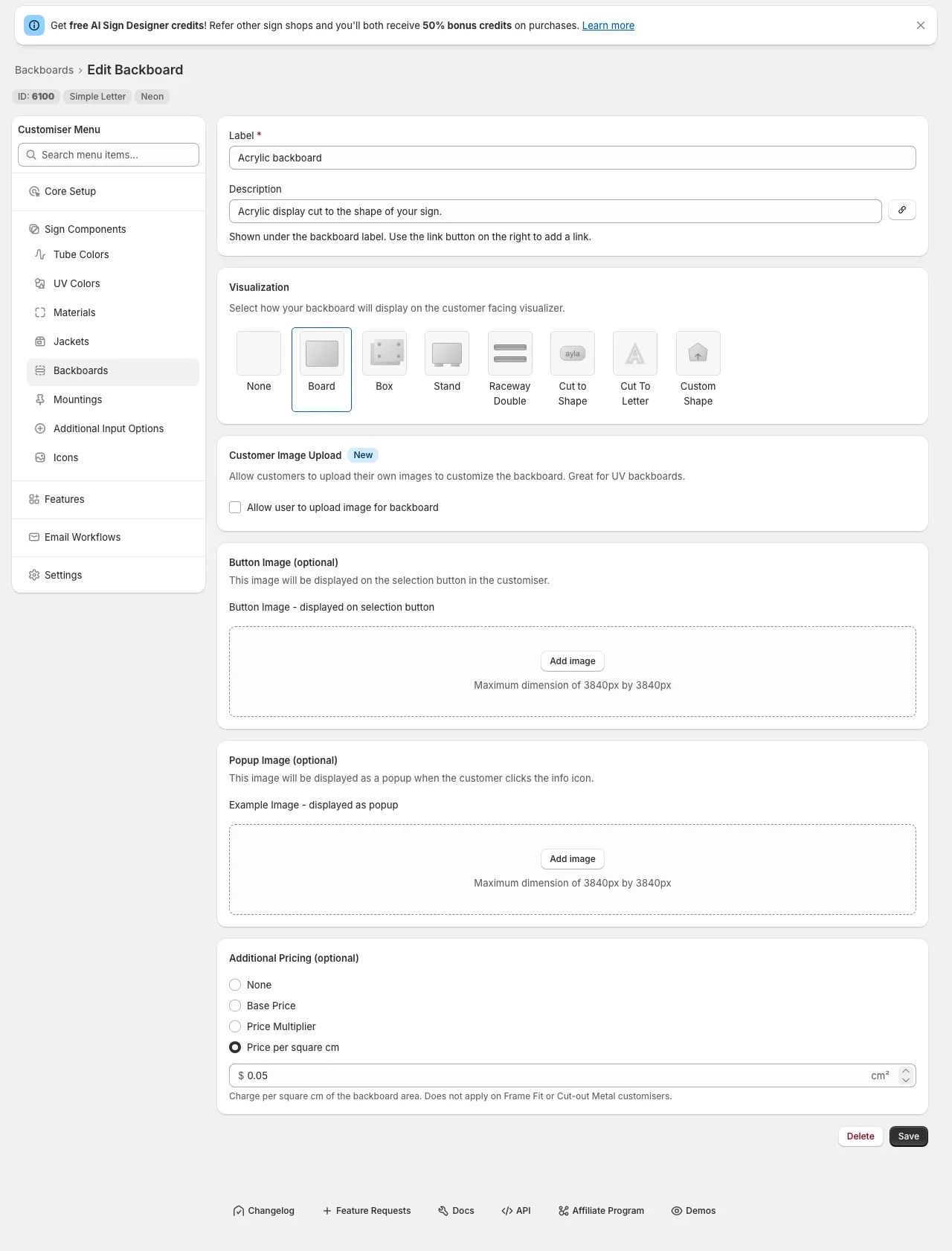Select the Board visualization option
The image size is (952, 1251).
click(x=321, y=369)
